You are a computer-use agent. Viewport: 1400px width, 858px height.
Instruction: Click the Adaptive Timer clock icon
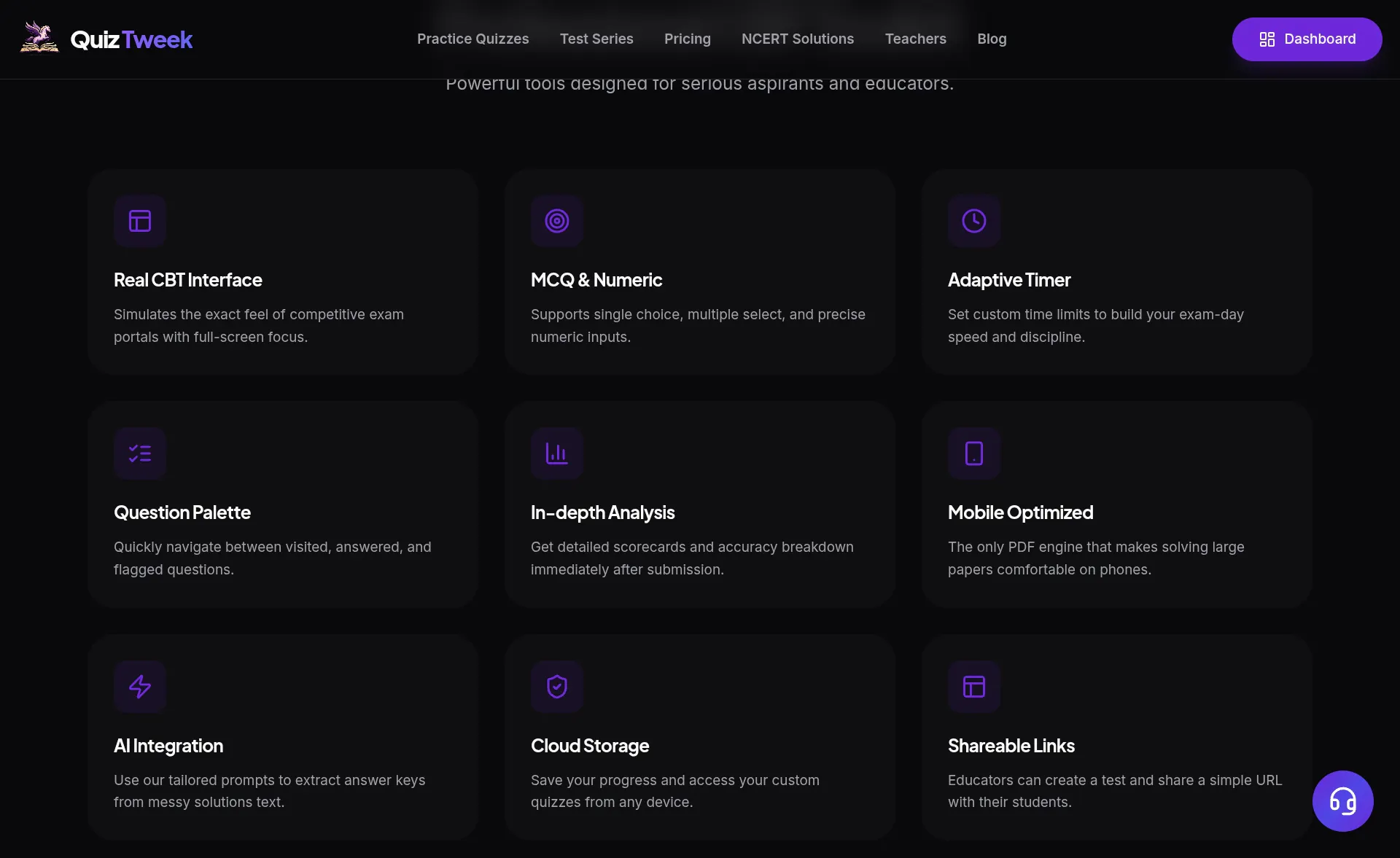pos(974,221)
